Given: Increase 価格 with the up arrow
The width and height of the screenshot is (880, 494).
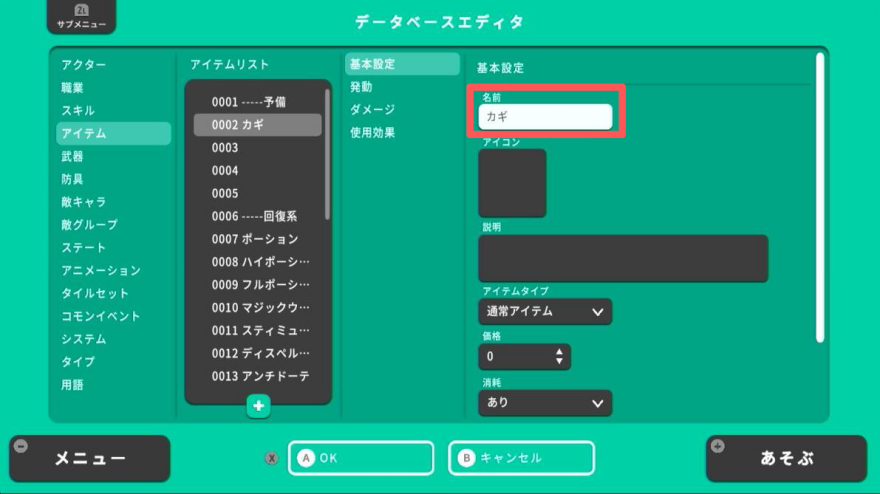Looking at the screenshot, I should click(x=559, y=352).
